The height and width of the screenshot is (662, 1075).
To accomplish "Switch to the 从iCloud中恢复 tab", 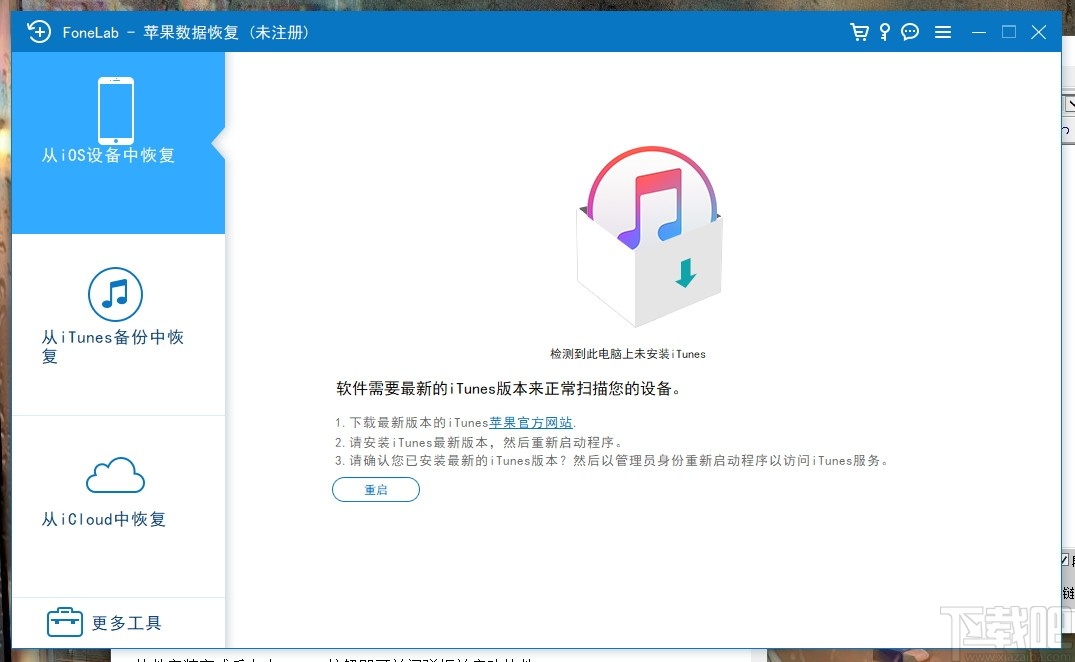I will point(103,519).
